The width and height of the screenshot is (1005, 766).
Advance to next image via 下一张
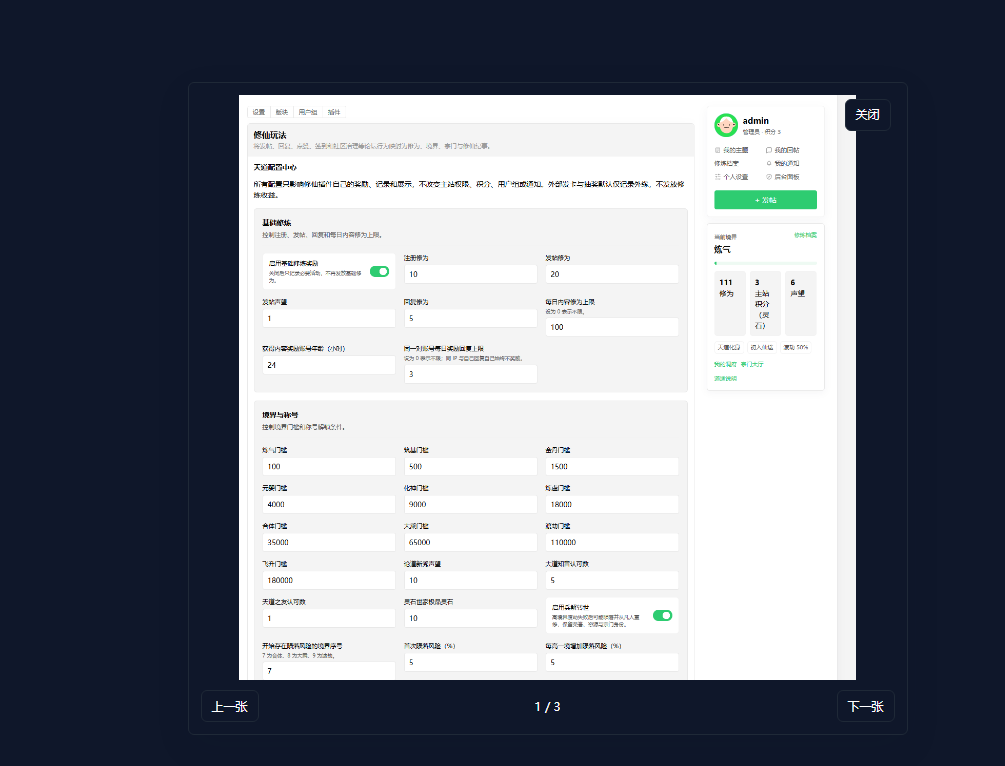[x=865, y=706]
